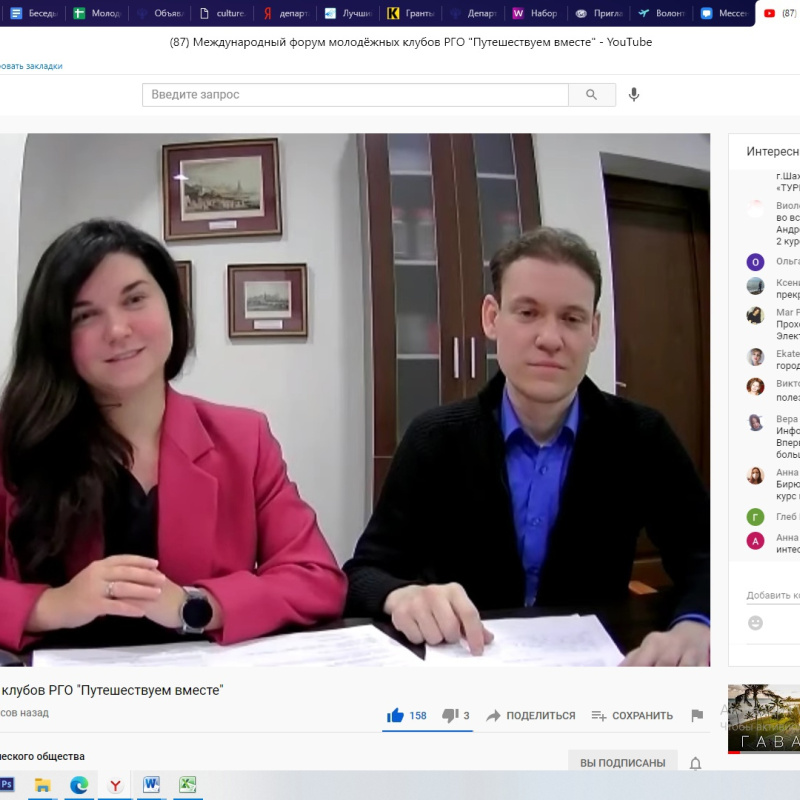800x800 pixels.
Task: Open the bookmarks link below tabs
Action: point(31,66)
